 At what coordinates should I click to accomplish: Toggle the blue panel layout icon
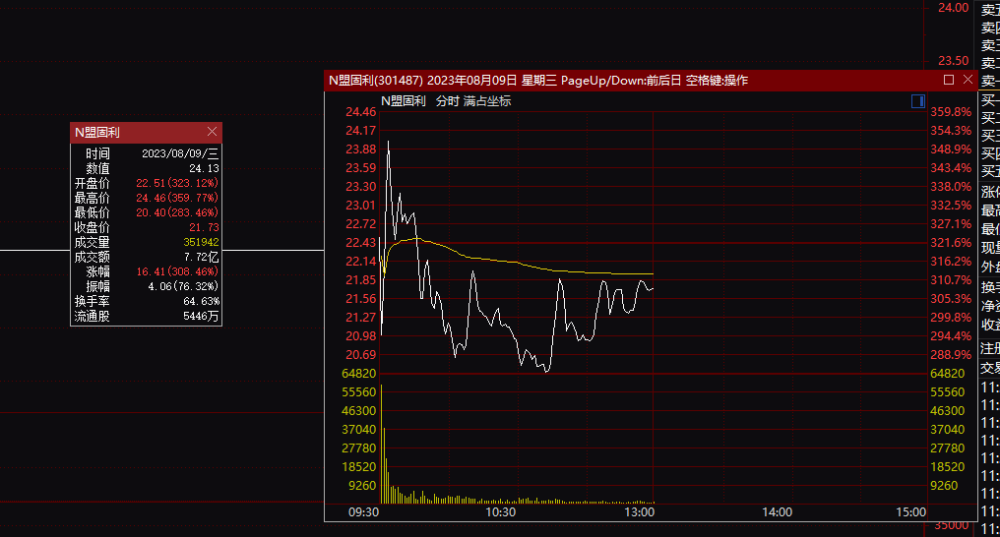pos(918,101)
